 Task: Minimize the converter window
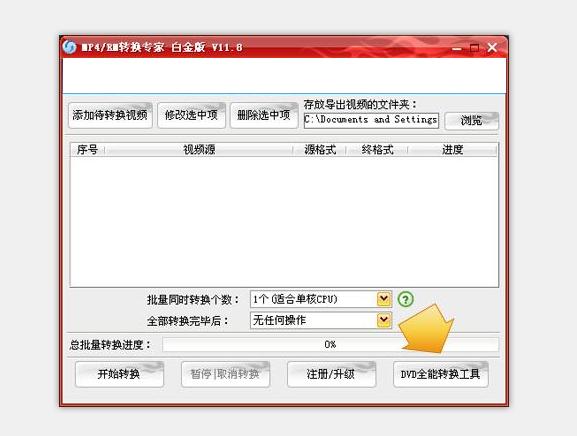click(x=457, y=48)
